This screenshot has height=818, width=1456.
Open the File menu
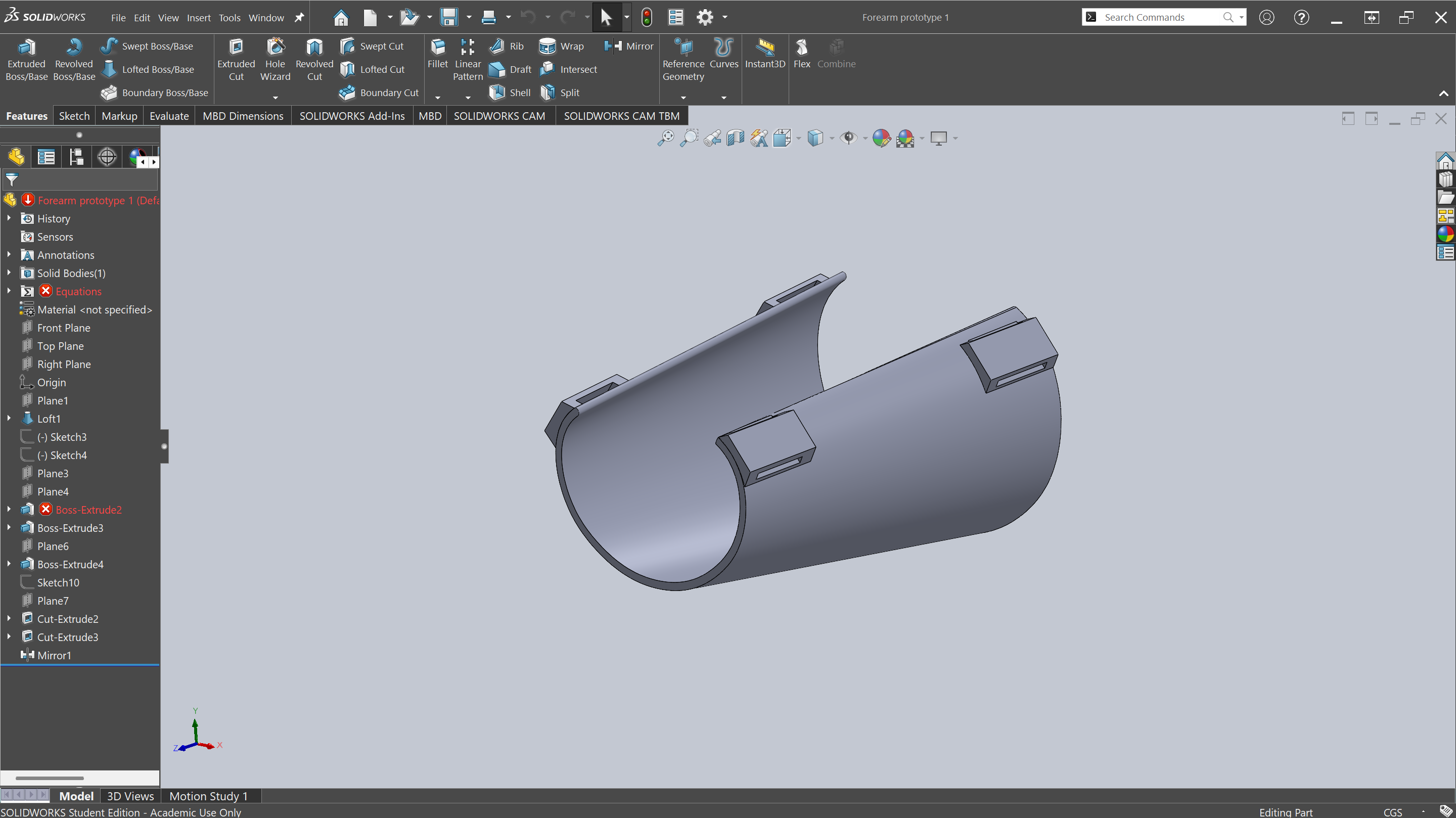point(118,18)
